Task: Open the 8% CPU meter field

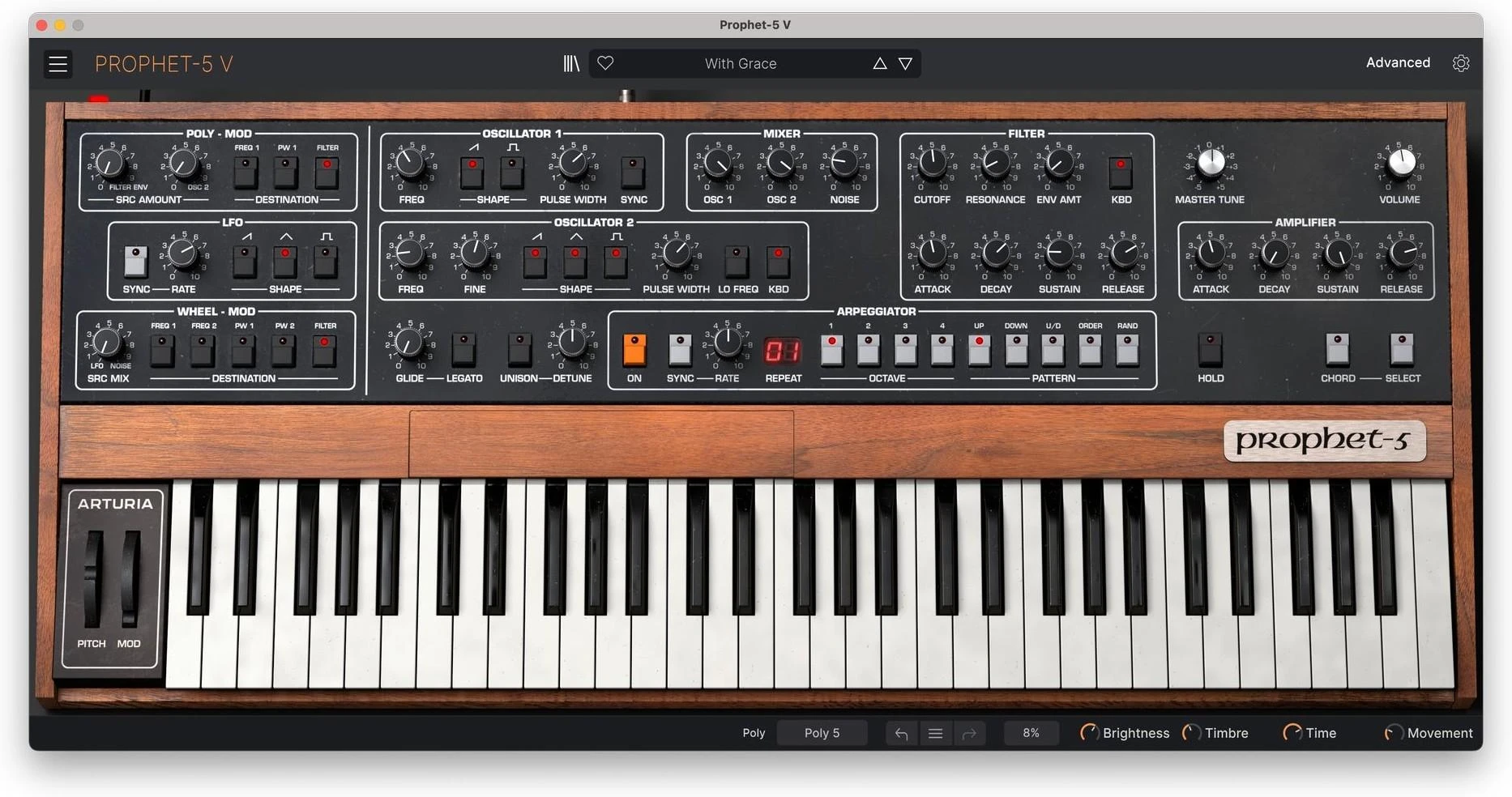Action: coord(1031,733)
